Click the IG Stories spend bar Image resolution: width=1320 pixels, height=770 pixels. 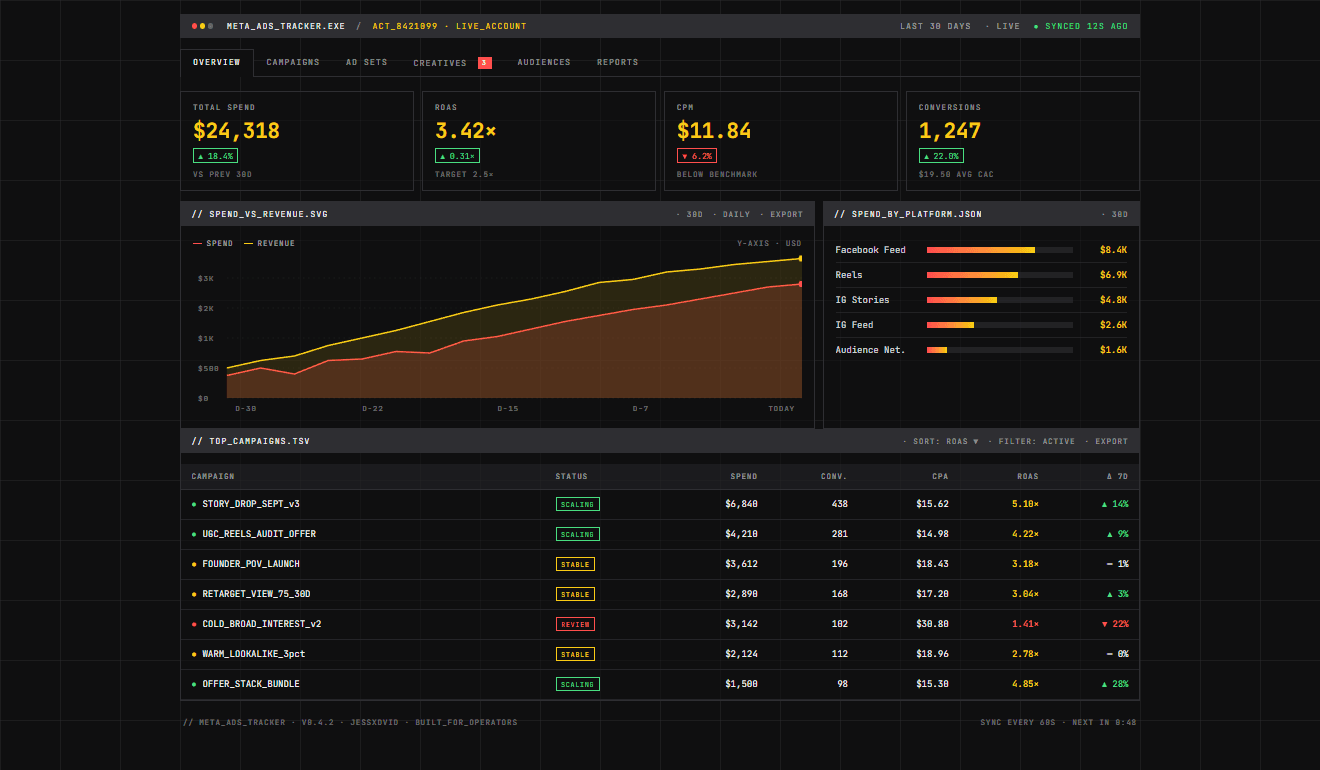(x=1000, y=300)
